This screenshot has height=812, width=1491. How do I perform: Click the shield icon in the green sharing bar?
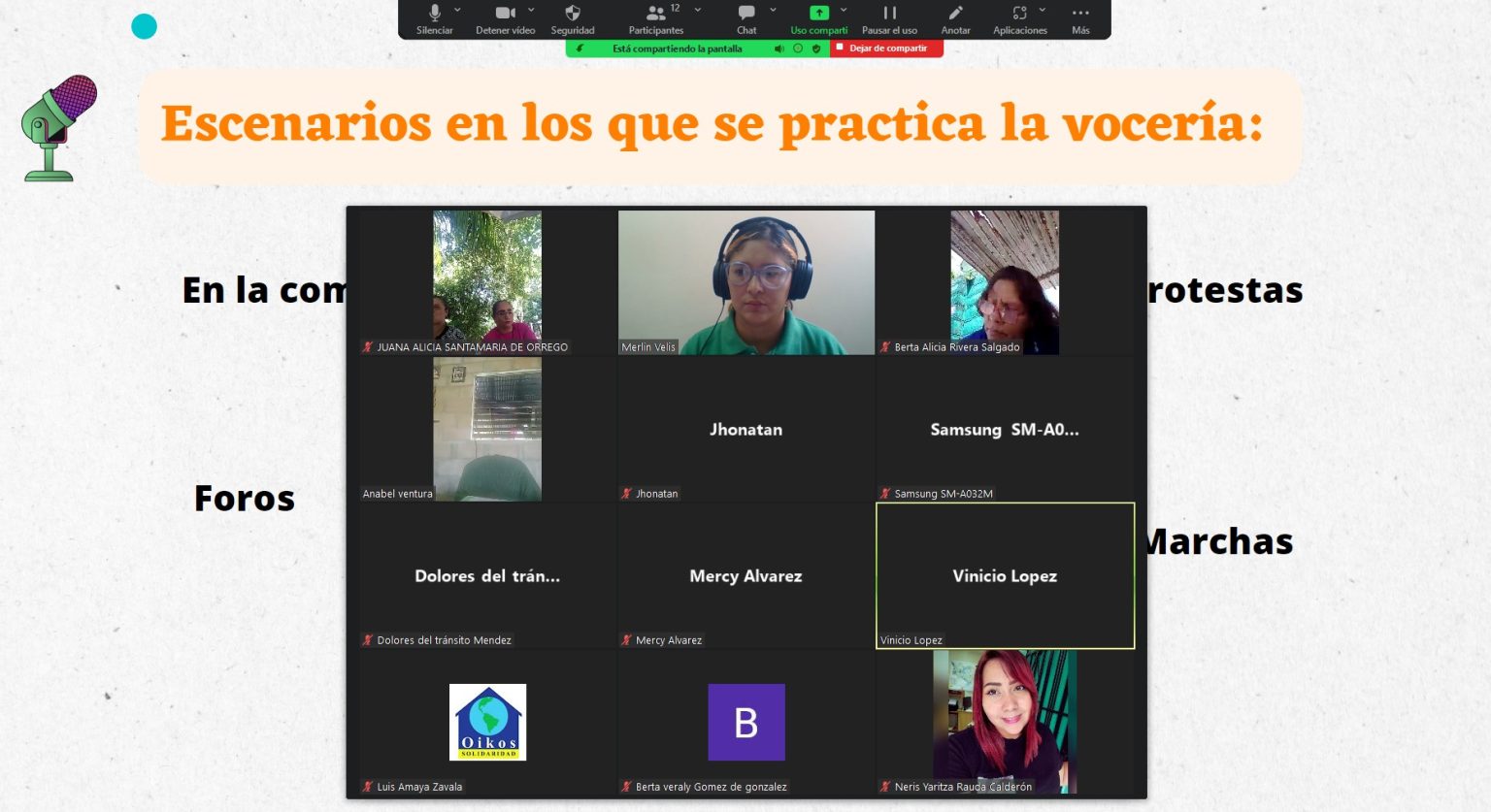tap(816, 49)
